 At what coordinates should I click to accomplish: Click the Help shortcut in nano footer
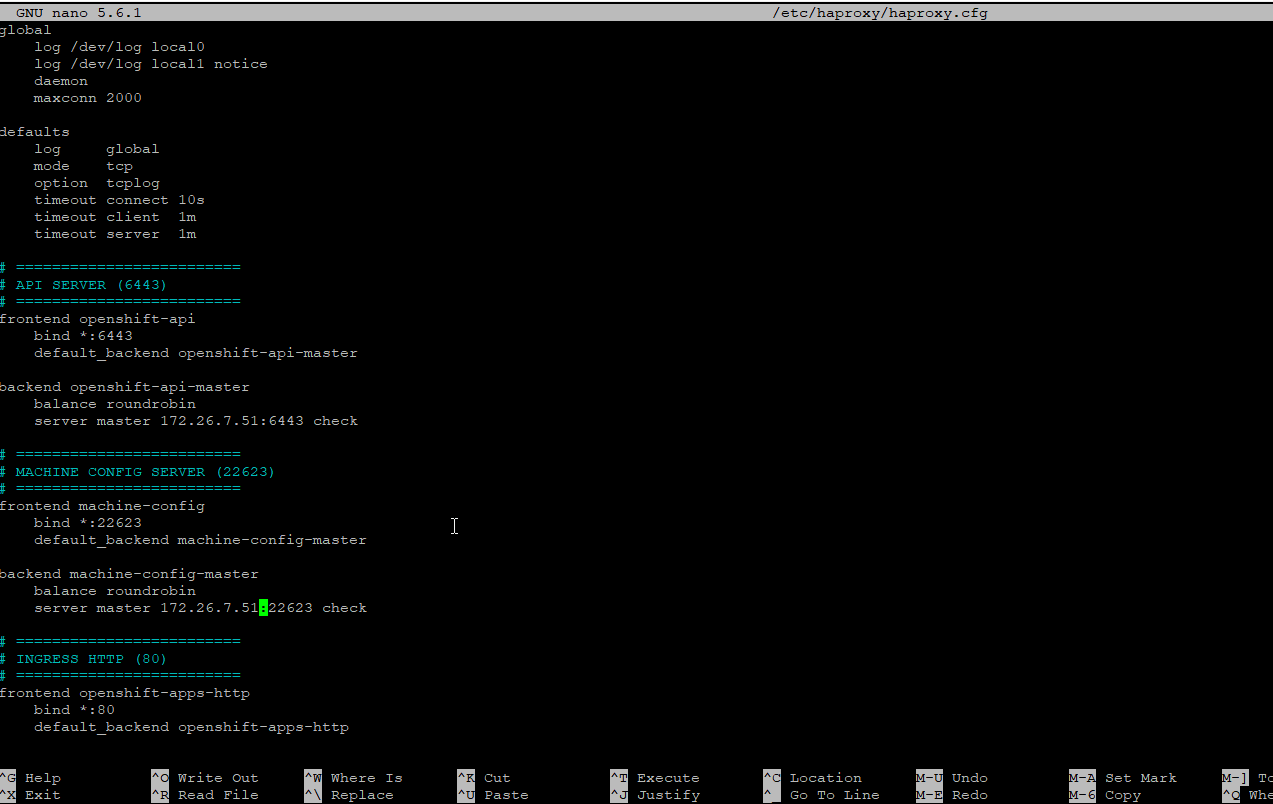click(42, 778)
